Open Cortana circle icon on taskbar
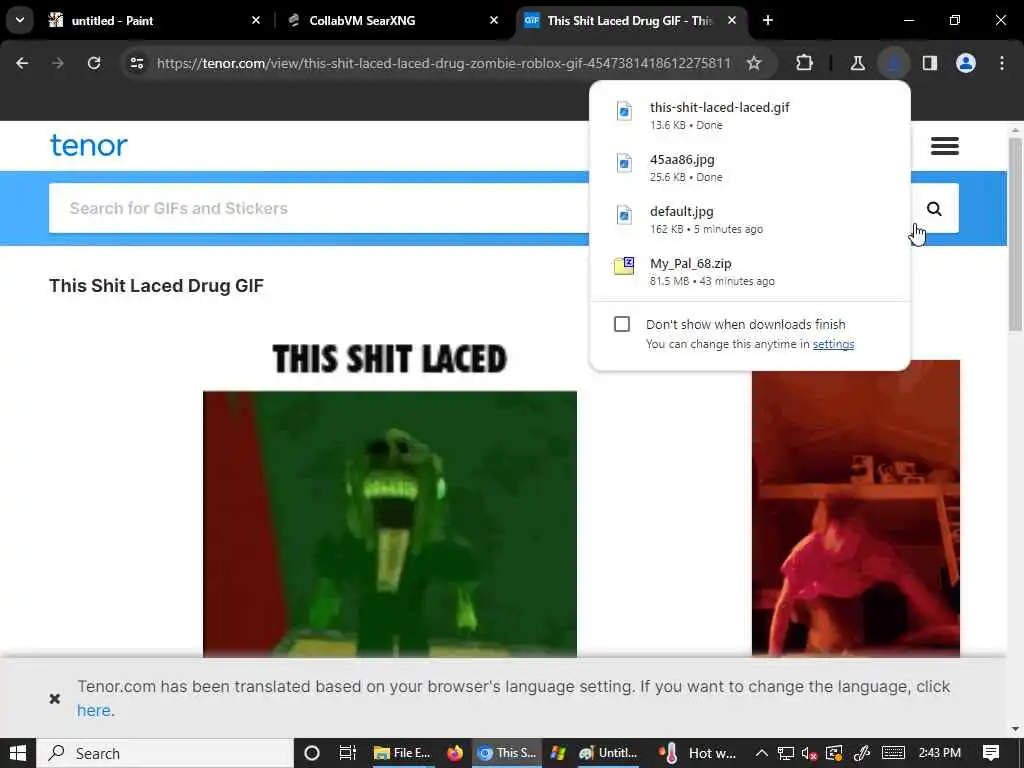1024x768 pixels. click(x=312, y=753)
